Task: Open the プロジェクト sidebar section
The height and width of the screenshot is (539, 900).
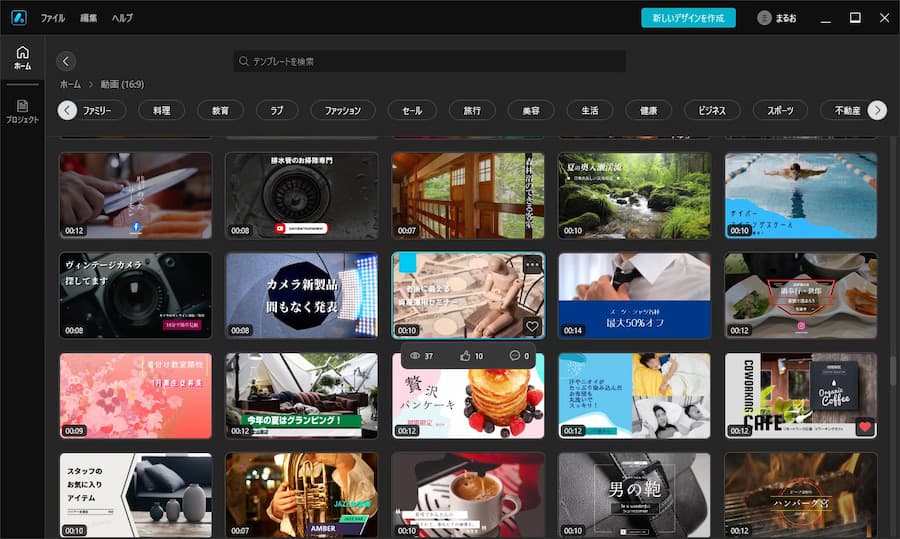Action: 22,111
